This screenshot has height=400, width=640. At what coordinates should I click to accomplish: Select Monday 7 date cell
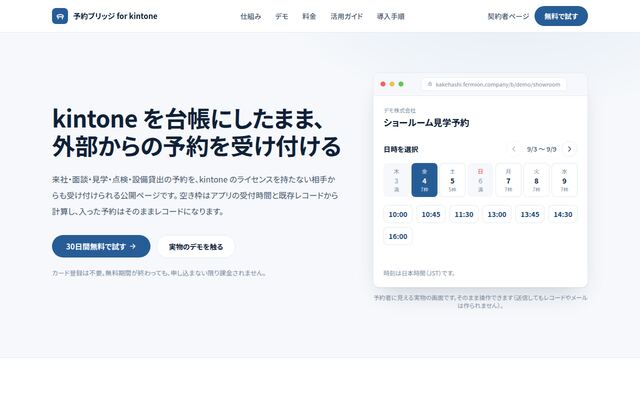tap(508, 180)
